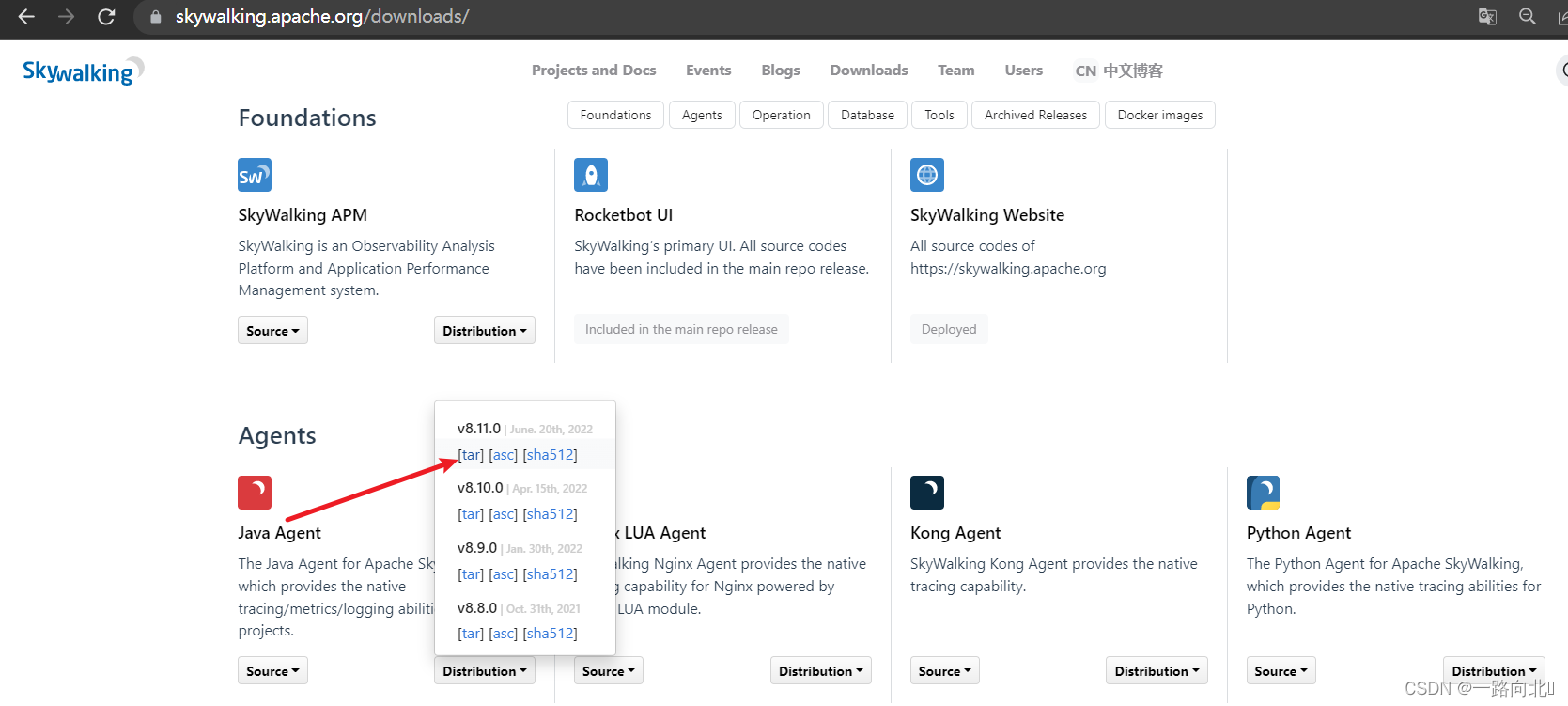Image resolution: width=1568 pixels, height=706 pixels.
Task: Jump to Archived Releases tab
Action: click(x=1035, y=115)
